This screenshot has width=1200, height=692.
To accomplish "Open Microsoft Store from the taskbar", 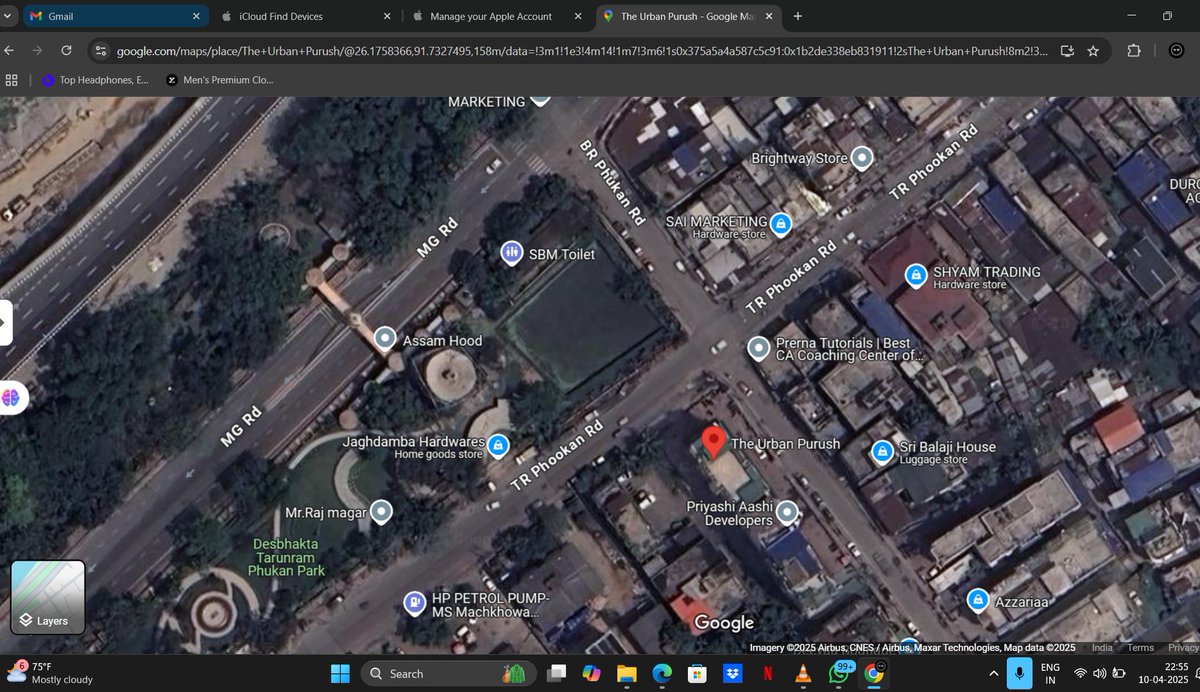I will (x=698, y=673).
